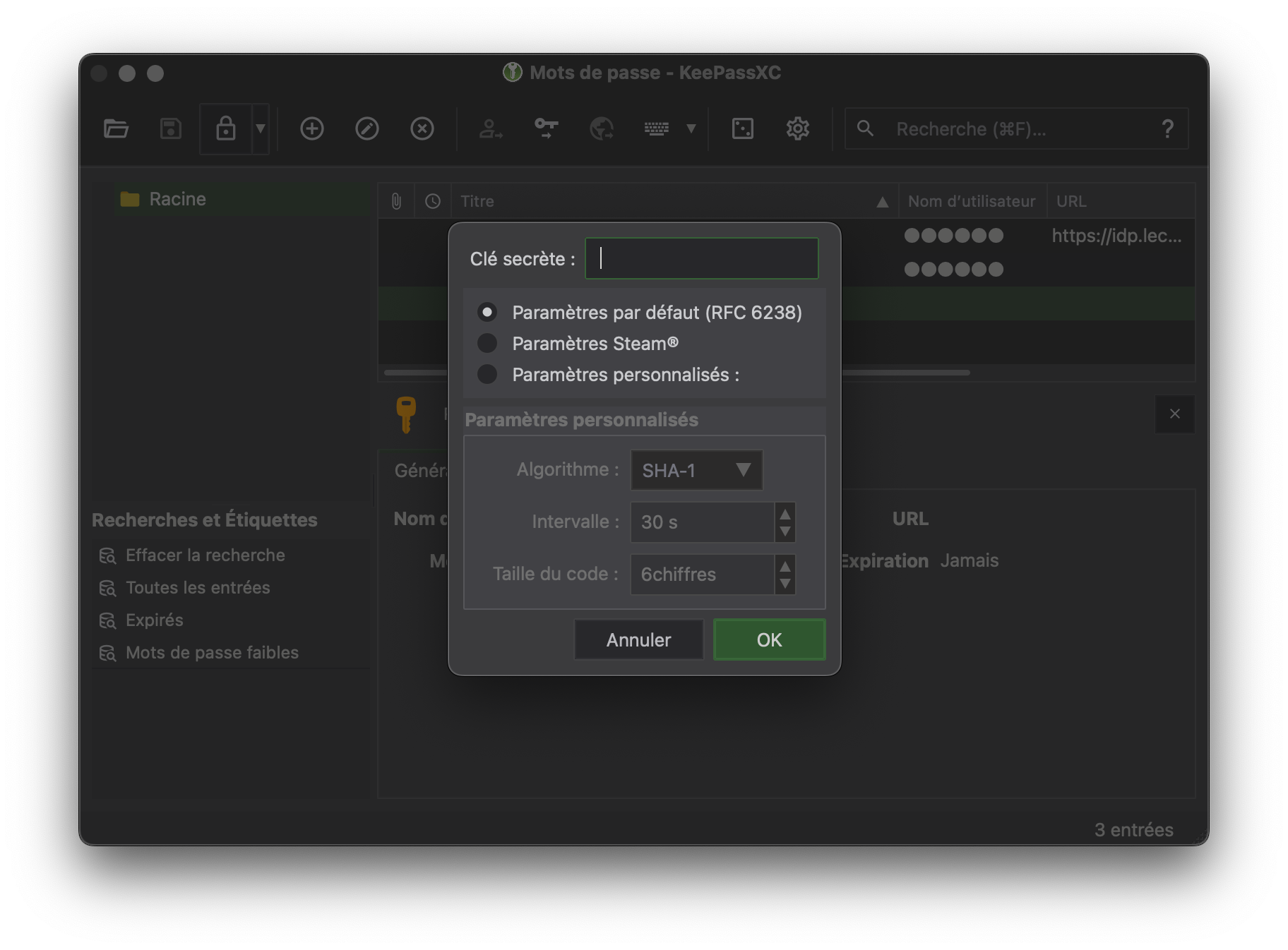
Task: Open Auto-Type dropdown arrow in toolbar
Action: coord(691,128)
